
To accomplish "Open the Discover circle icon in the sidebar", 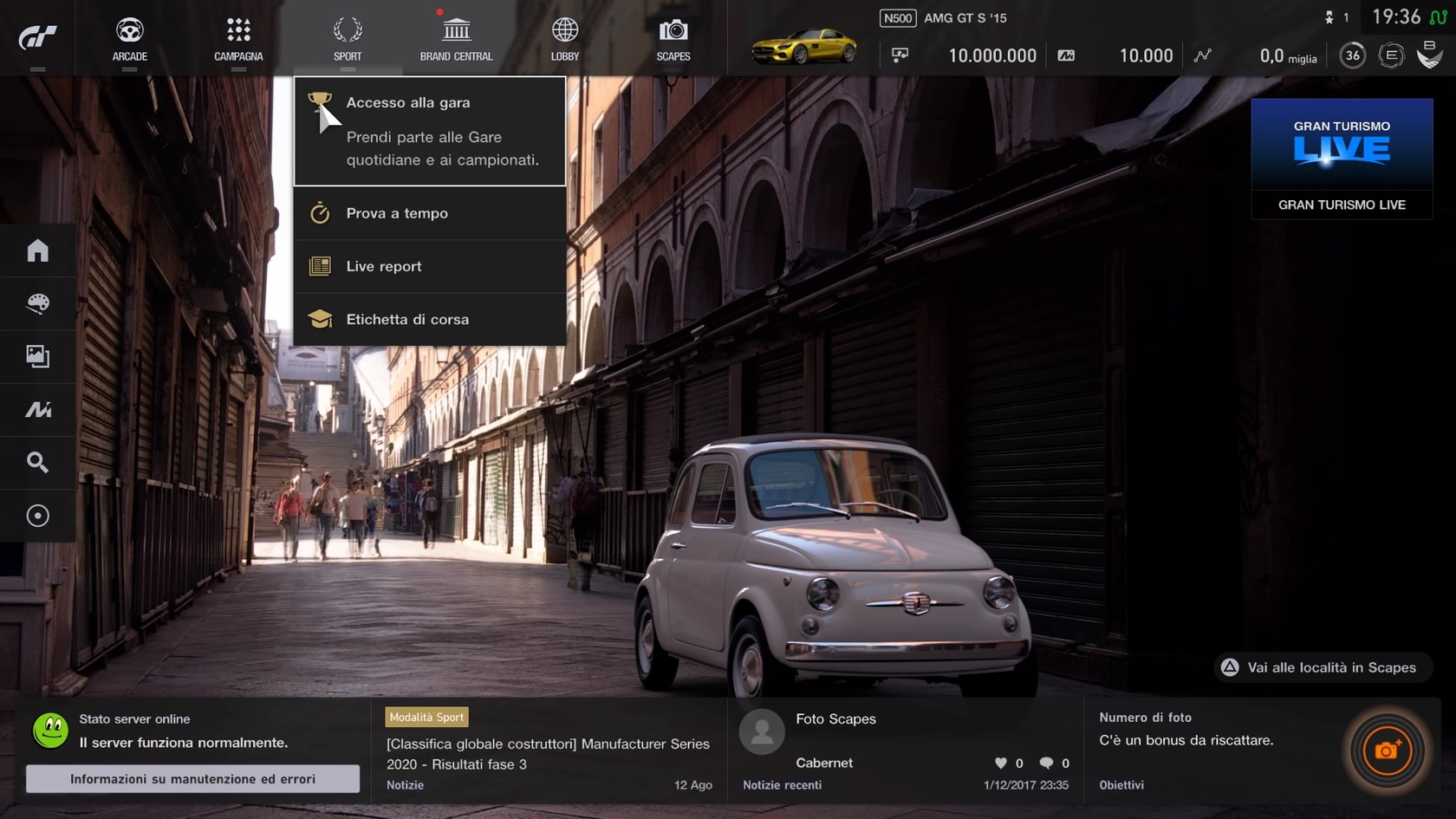I will 37,516.
